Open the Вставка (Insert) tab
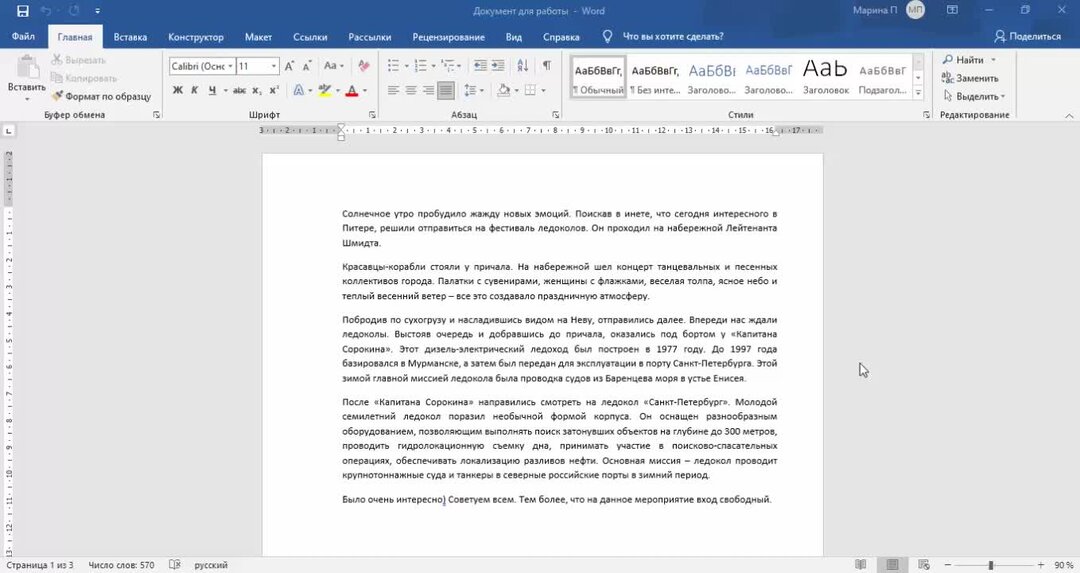1080x573 pixels. click(130, 37)
